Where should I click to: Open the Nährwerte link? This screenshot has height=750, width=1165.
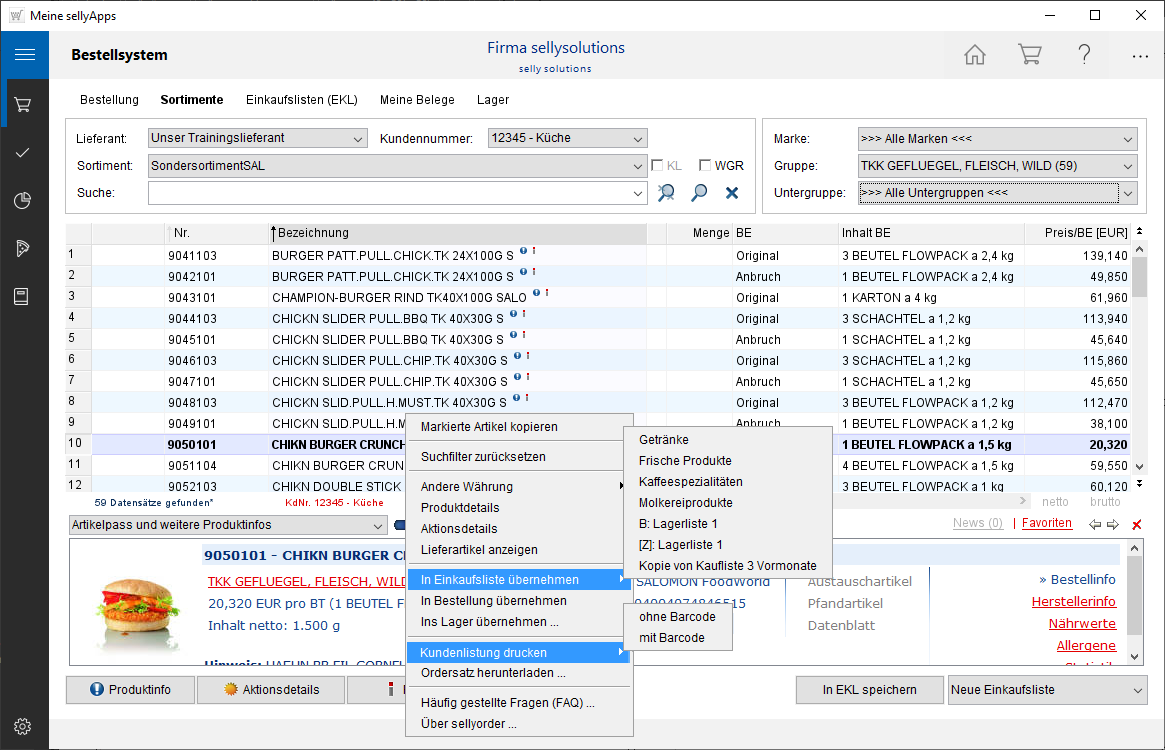[x=1082, y=624]
